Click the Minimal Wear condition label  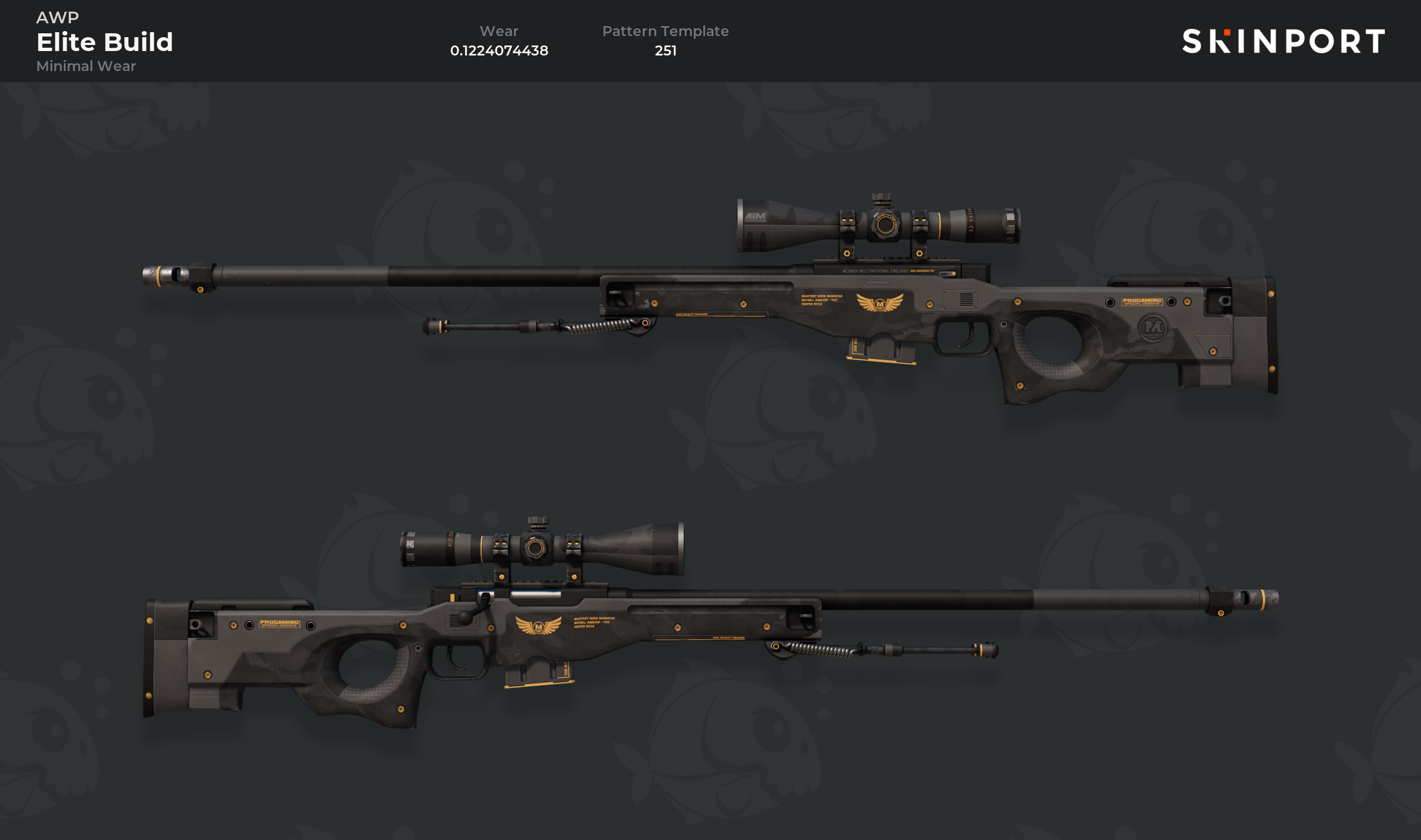[86, 66]
